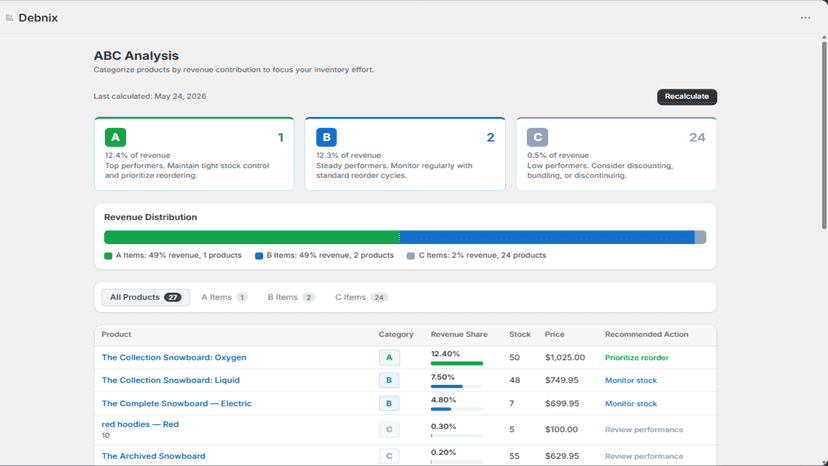Click the Product column header
This screenshot has height=466, width=828.
[116, 334]
